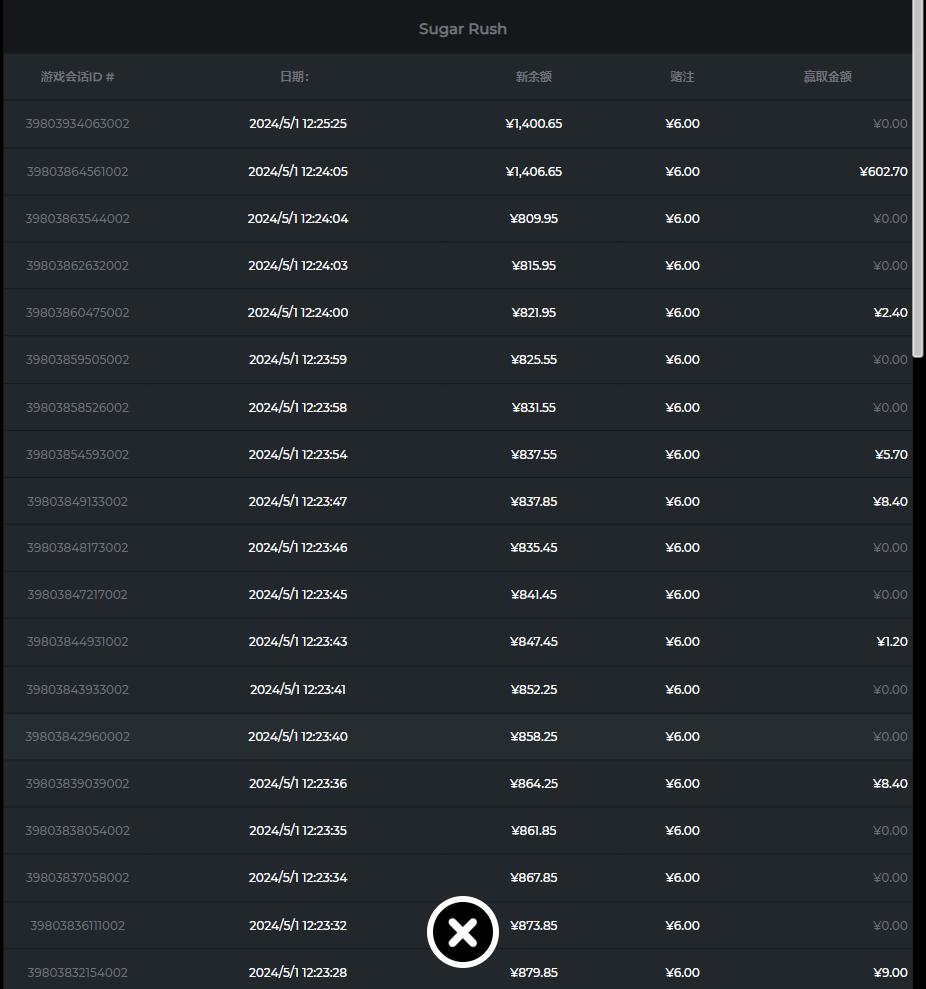Open session ID 39803844931002
This screenshot has width=926, height=989.
point(78,641)
